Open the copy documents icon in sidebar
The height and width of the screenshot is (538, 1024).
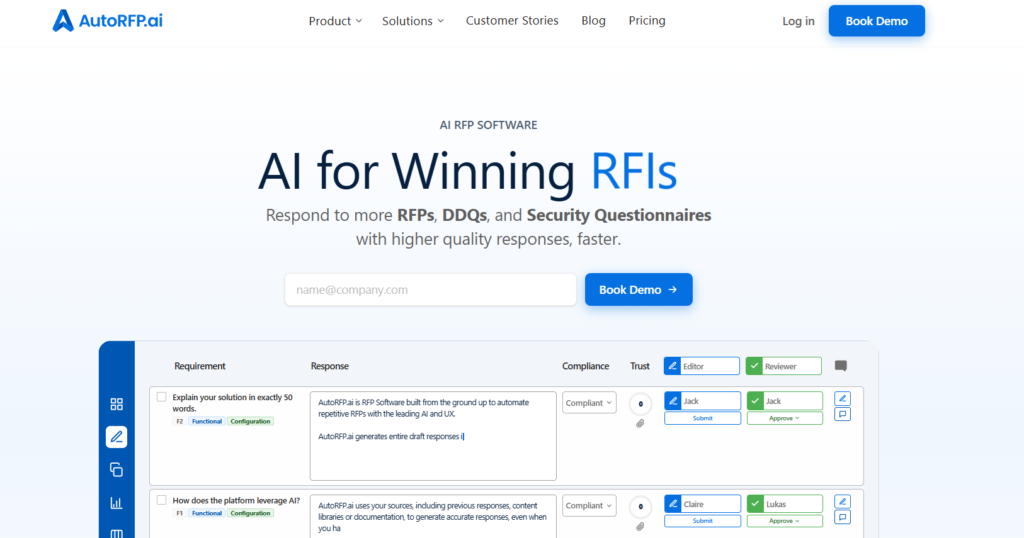[116, 469]
